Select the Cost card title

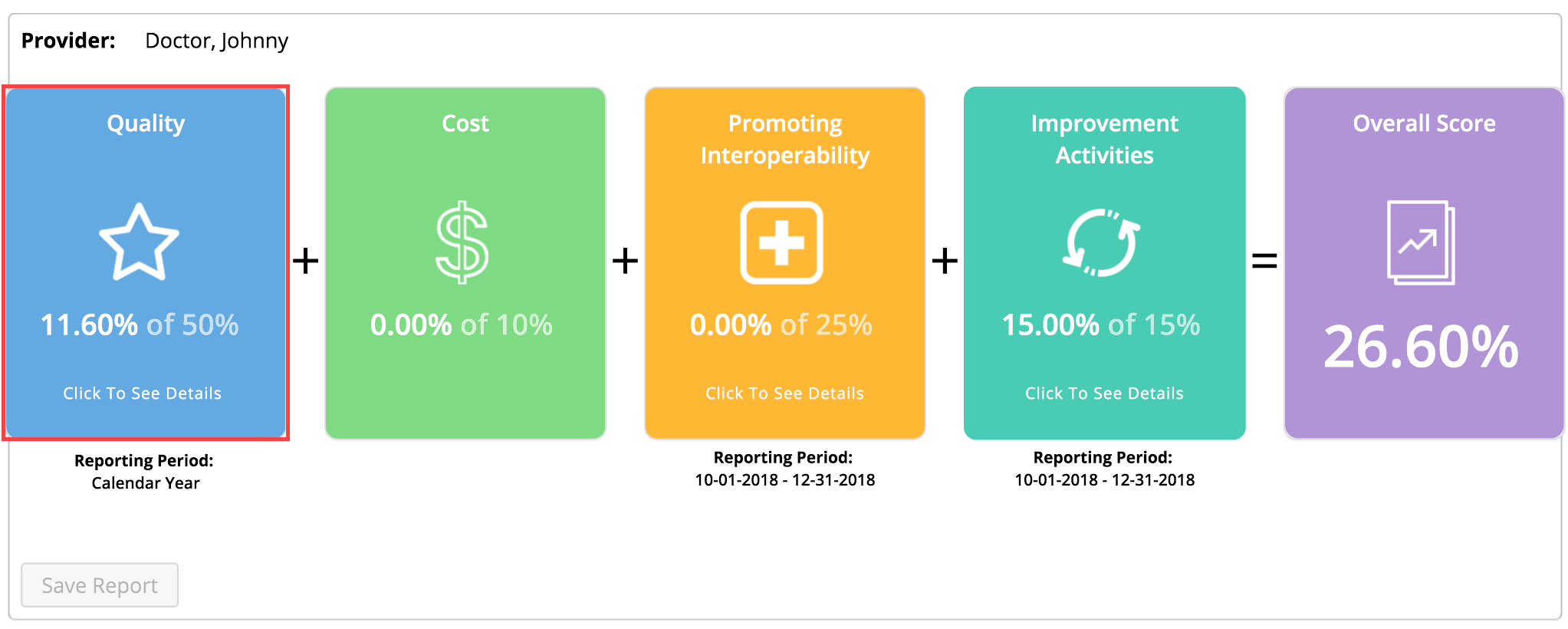[x=465, y=123]
